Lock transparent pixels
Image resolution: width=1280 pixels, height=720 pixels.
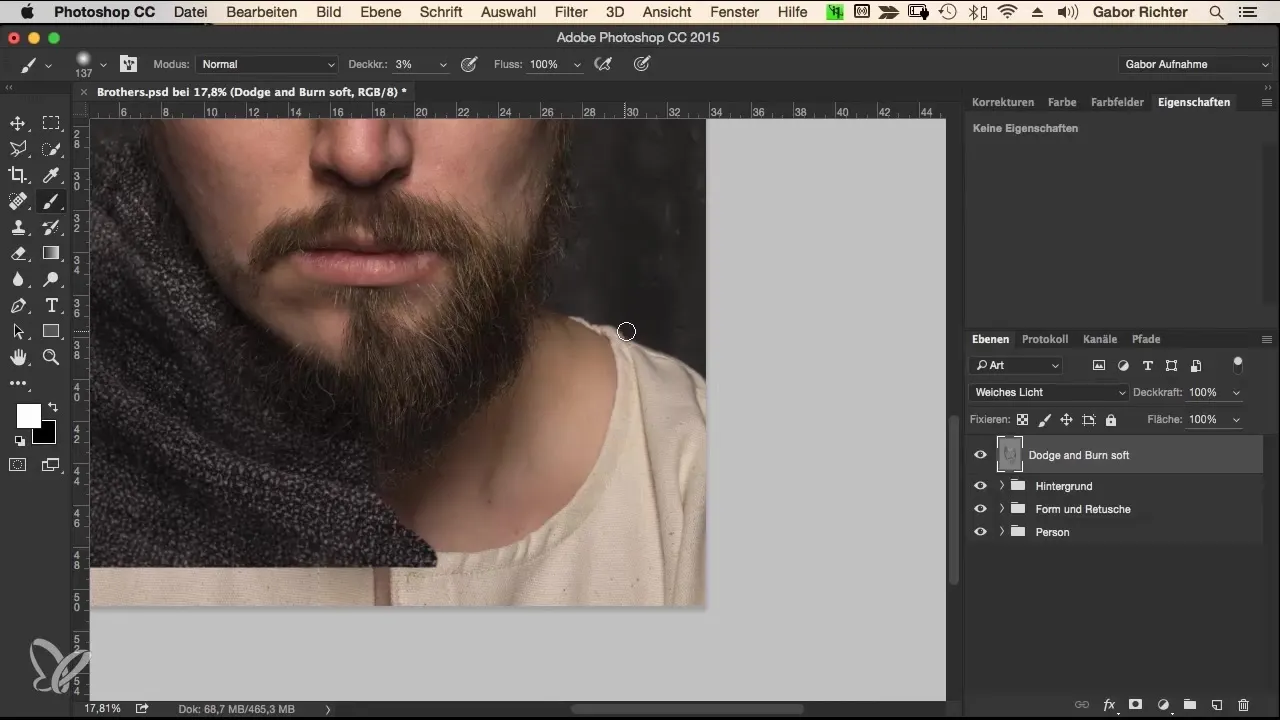tap(1022, 420)
